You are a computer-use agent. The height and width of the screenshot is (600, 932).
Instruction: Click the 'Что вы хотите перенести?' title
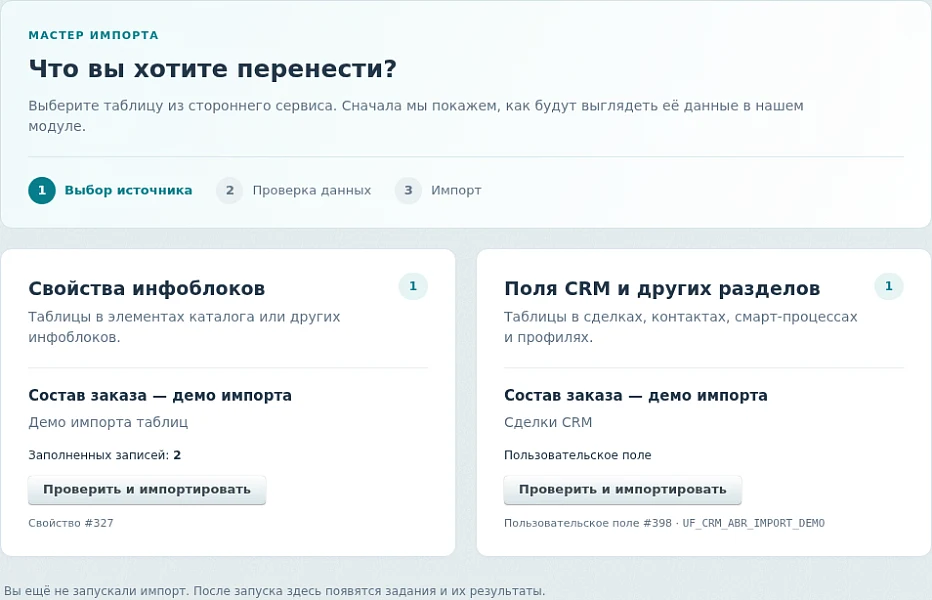[x=213, y=68]
